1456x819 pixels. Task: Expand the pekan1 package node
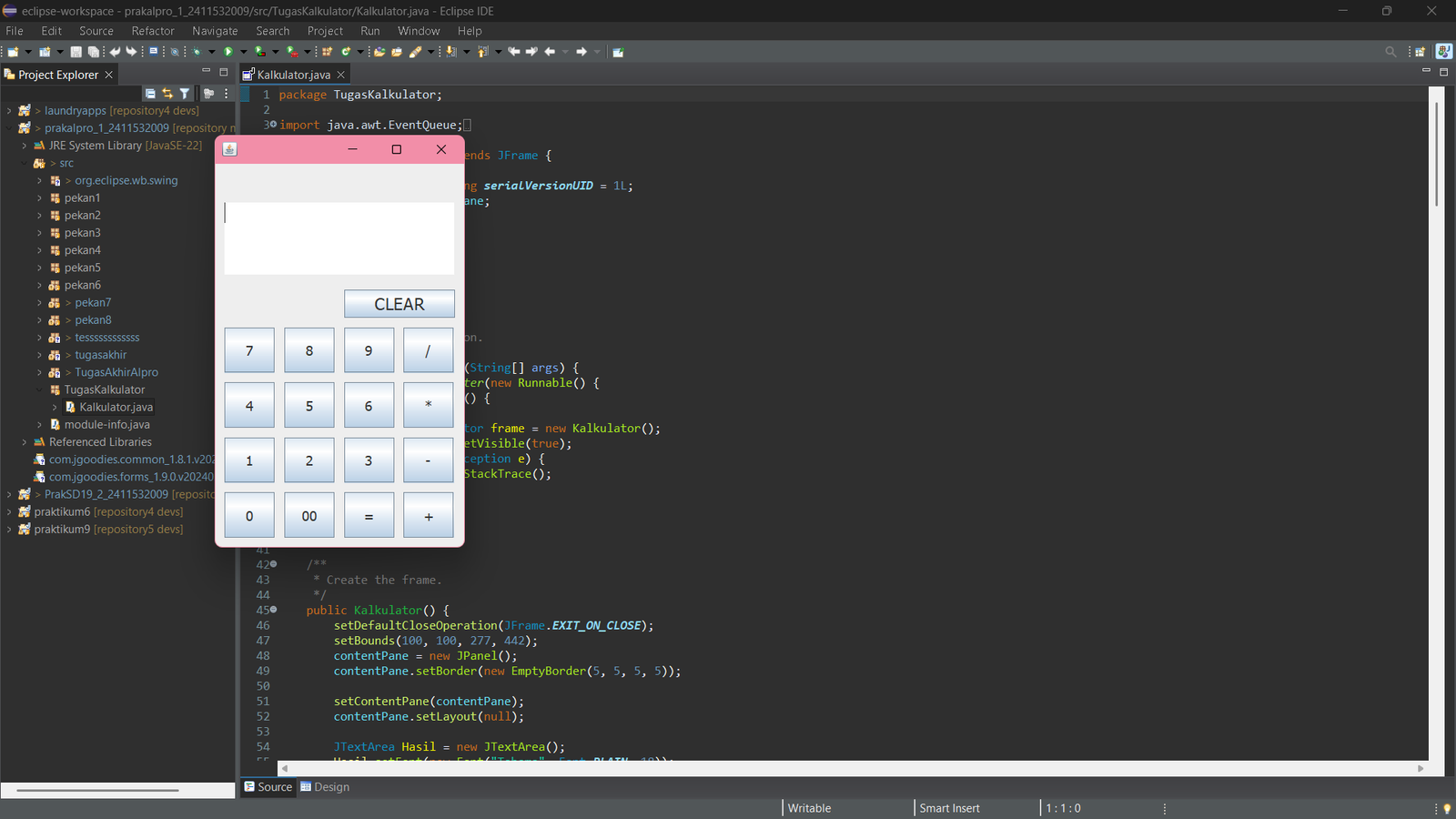[39, 198]
